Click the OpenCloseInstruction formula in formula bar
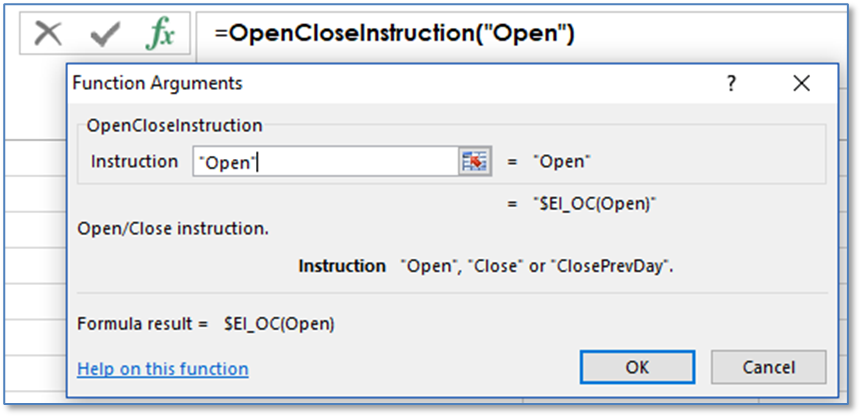Screen dimensions: 862x417 (394, 33)
